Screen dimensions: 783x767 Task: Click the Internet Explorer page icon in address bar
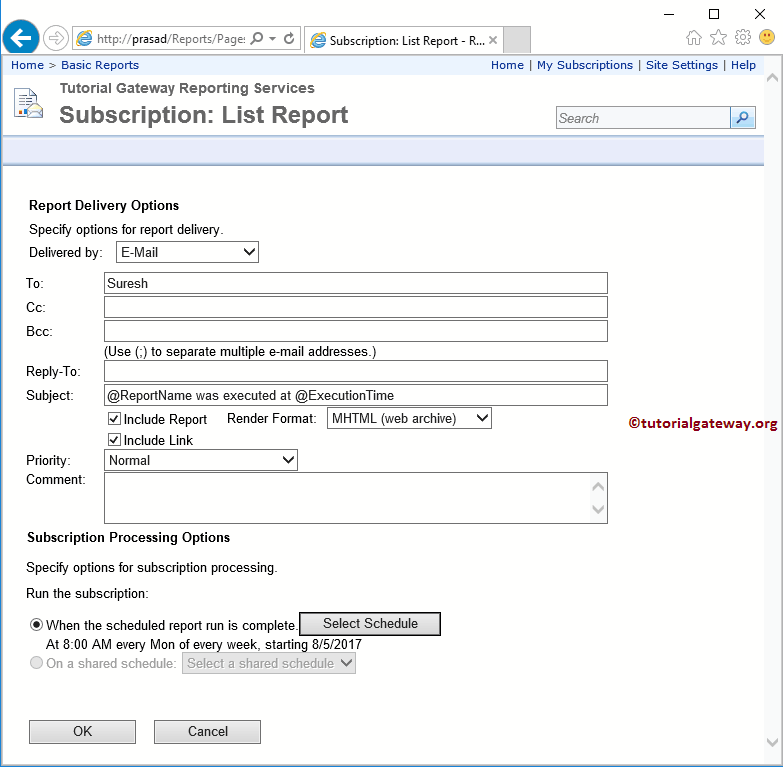pyautogui.click(x=84, y=38)
